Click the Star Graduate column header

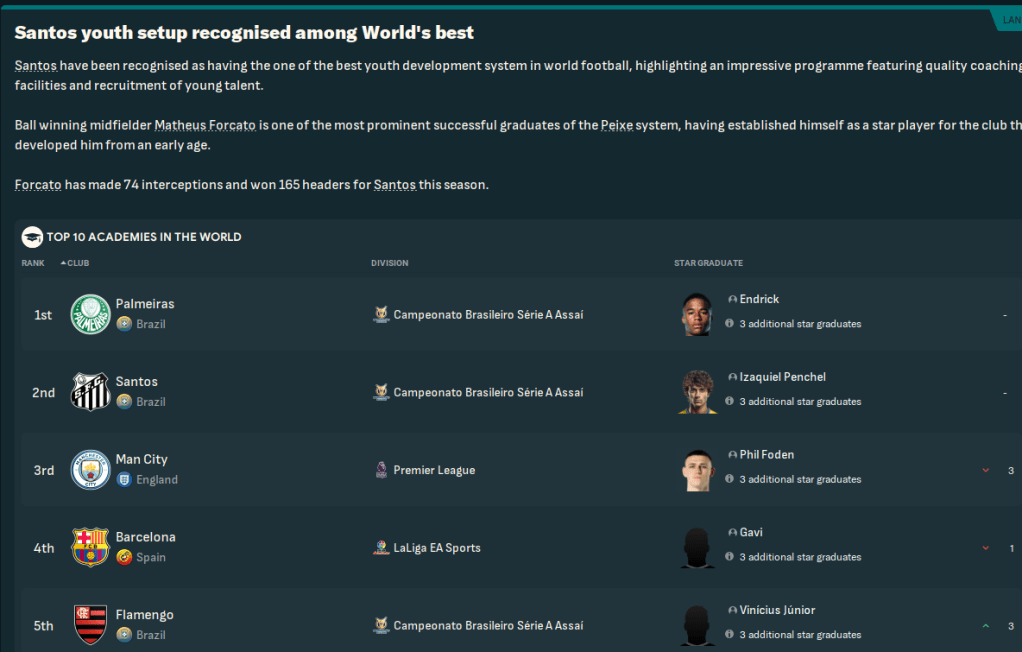pyautogui.click(x=708, y=263)
